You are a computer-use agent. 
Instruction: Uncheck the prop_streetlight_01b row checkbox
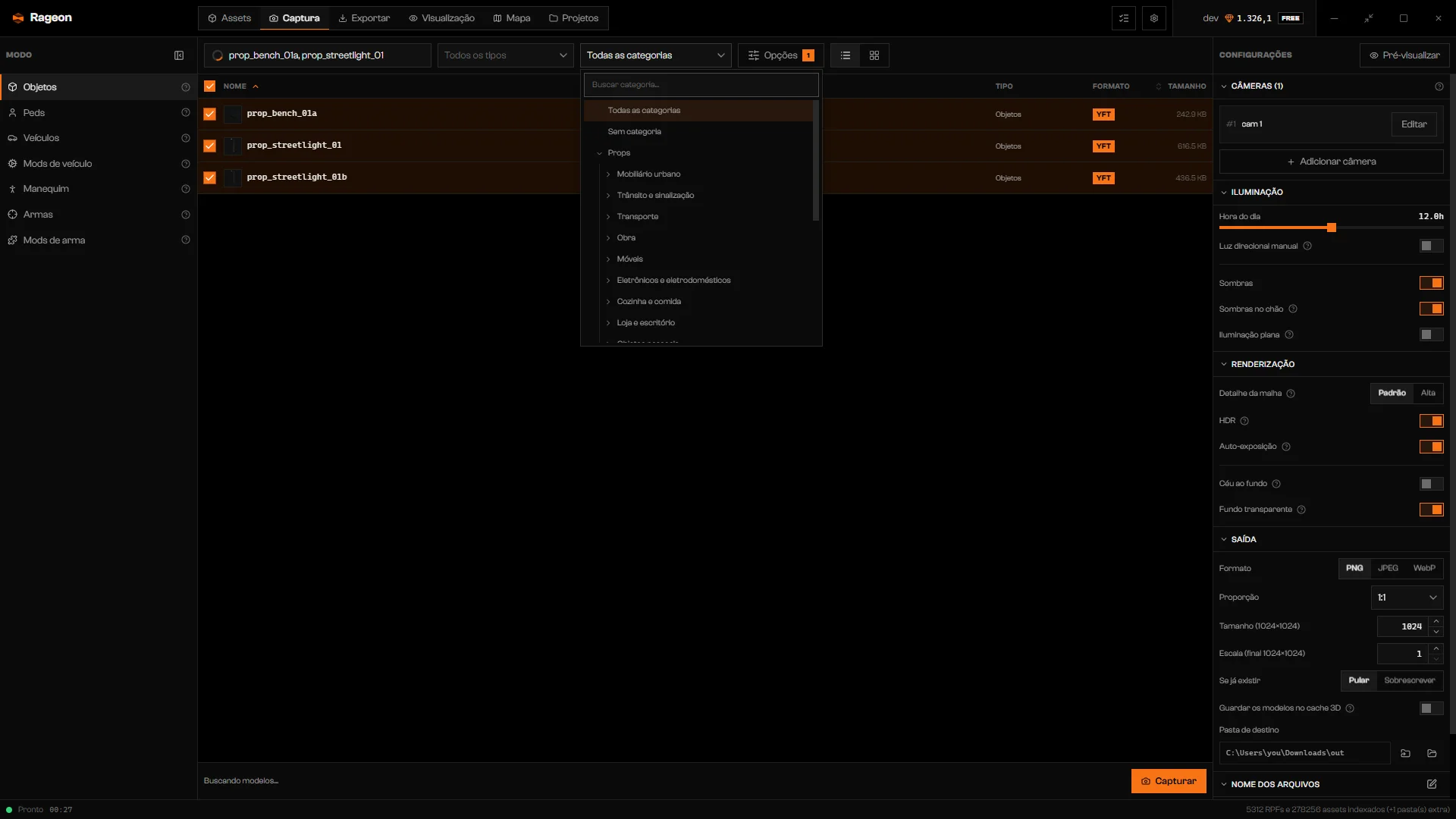(x=210, y=177)
